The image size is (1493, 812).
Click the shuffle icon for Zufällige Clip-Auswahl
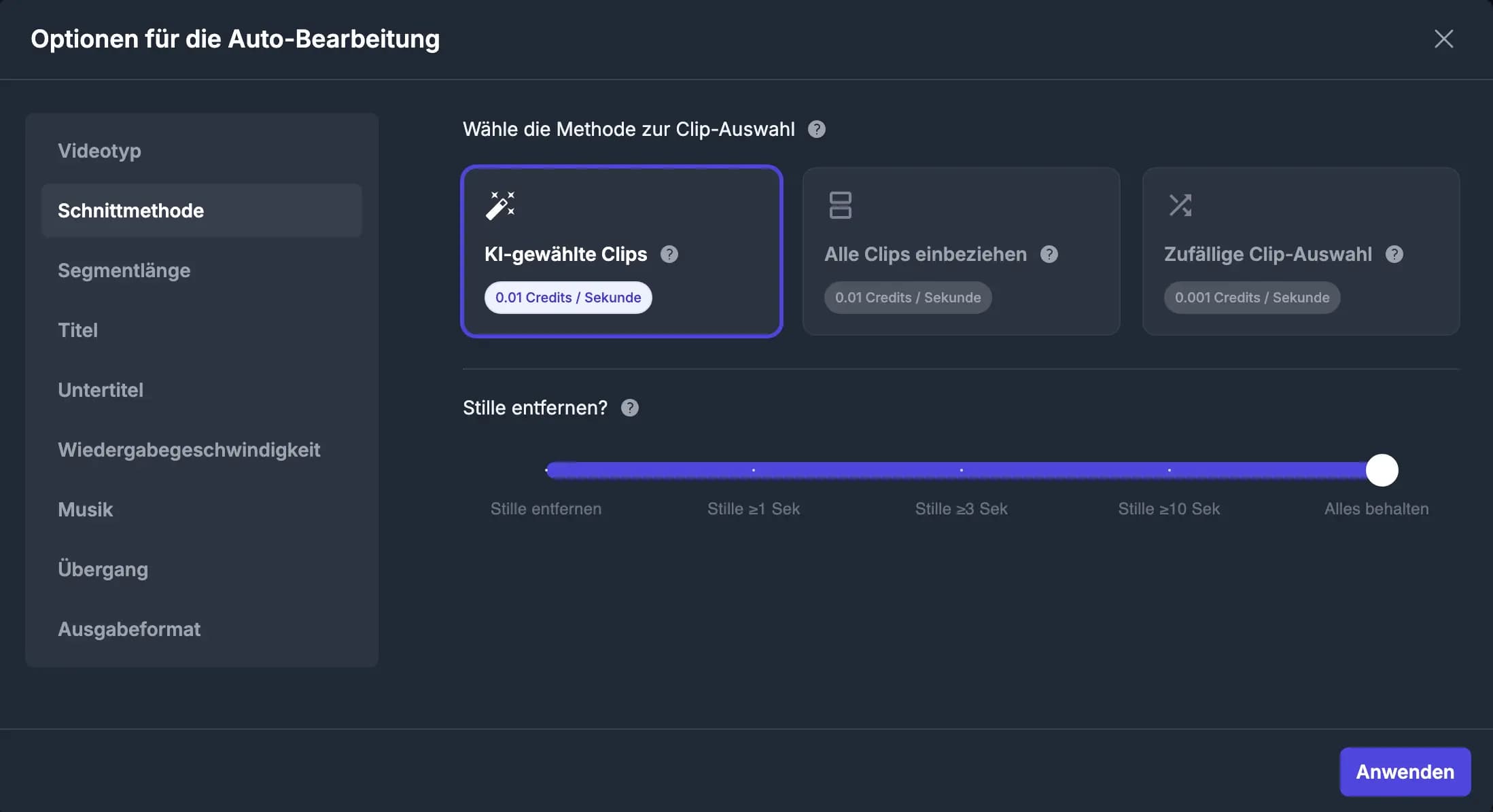click(x=1181, y=205)
